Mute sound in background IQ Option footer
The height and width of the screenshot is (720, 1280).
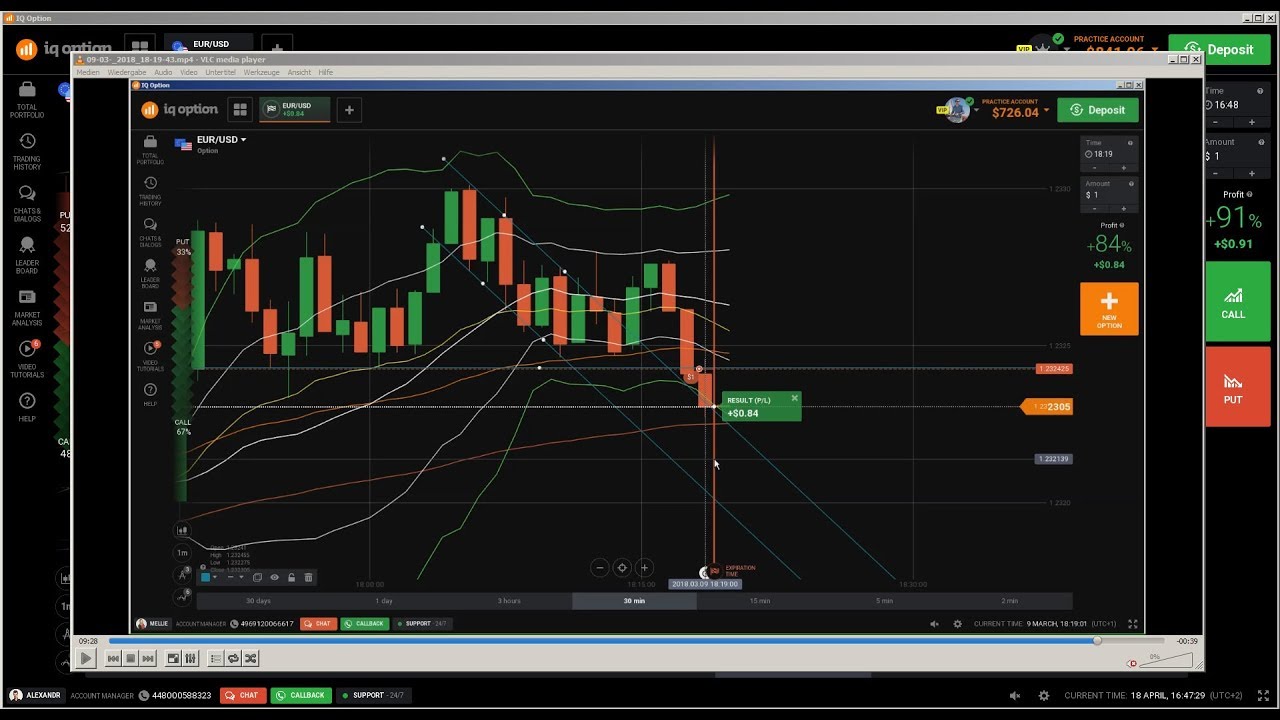tap(1015, 695)
